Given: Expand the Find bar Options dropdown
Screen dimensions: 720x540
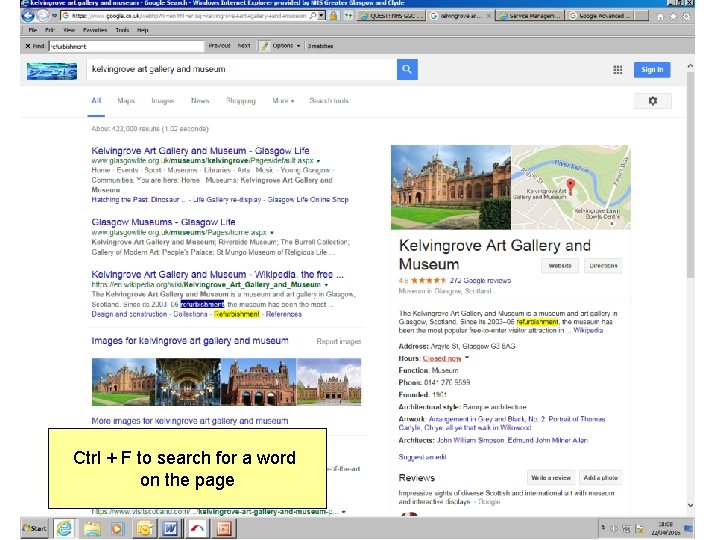Looking at the screenshot, I should [286, 46].
